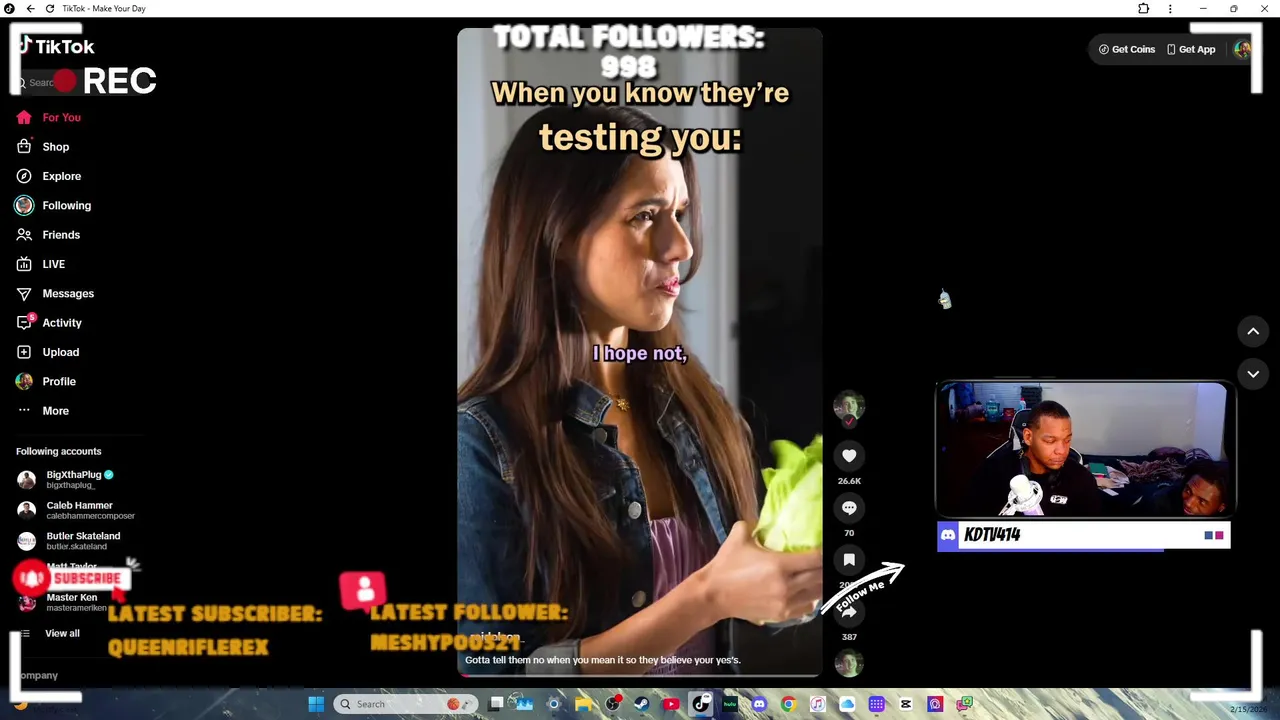
Task: Open Messages in the sidebar
Action: [68, 293]
